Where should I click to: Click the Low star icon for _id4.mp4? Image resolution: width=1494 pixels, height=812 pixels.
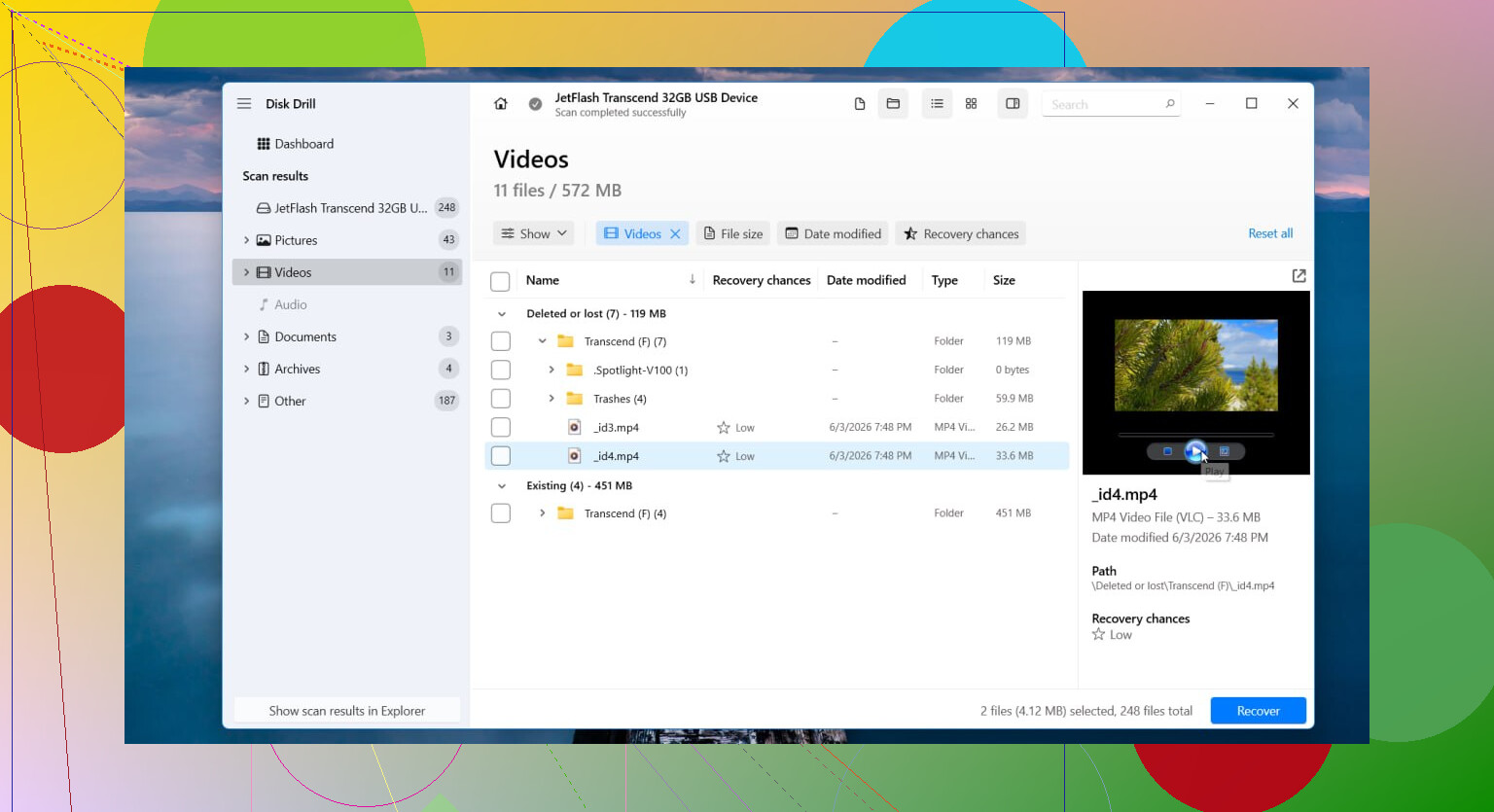(724, 456)
